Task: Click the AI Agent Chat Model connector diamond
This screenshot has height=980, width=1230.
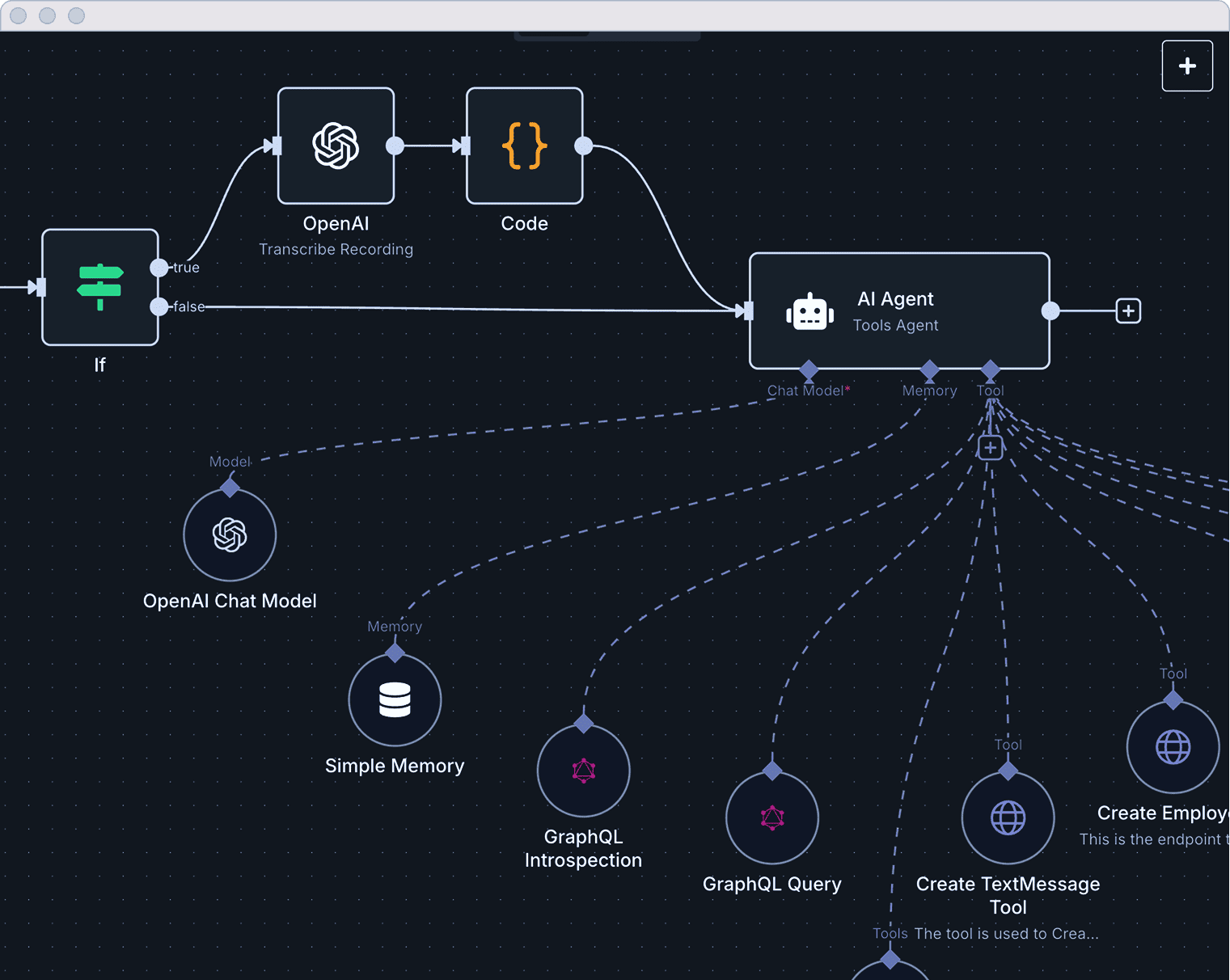Action: (808, 370)
